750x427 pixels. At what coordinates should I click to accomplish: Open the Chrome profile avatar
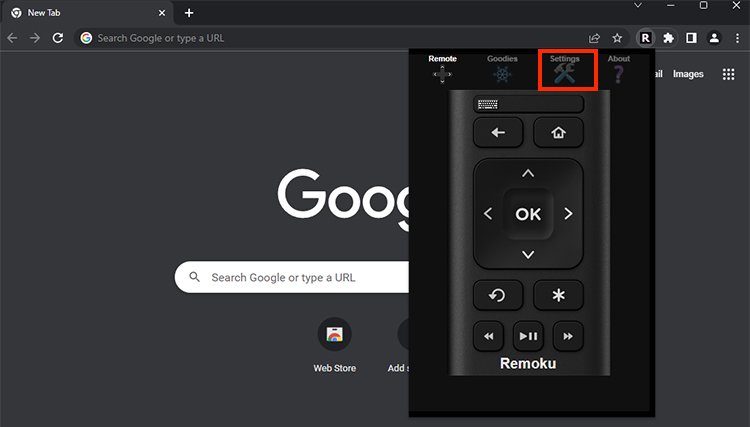tap(714, 38)
